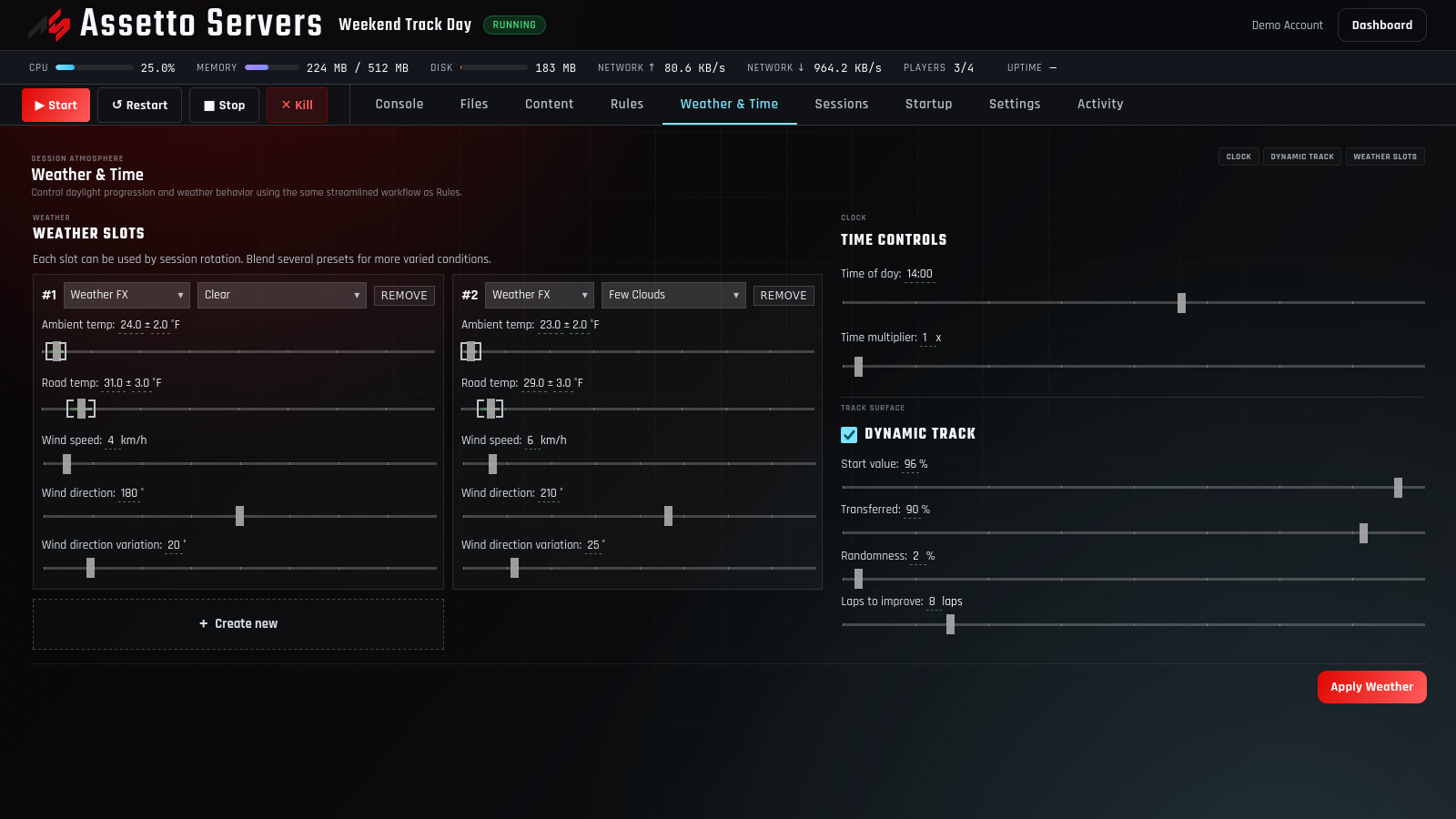The width and height of the screenshot is (1456, 819).
Task: Open the Dashboard
Action: pos(1381,25)
